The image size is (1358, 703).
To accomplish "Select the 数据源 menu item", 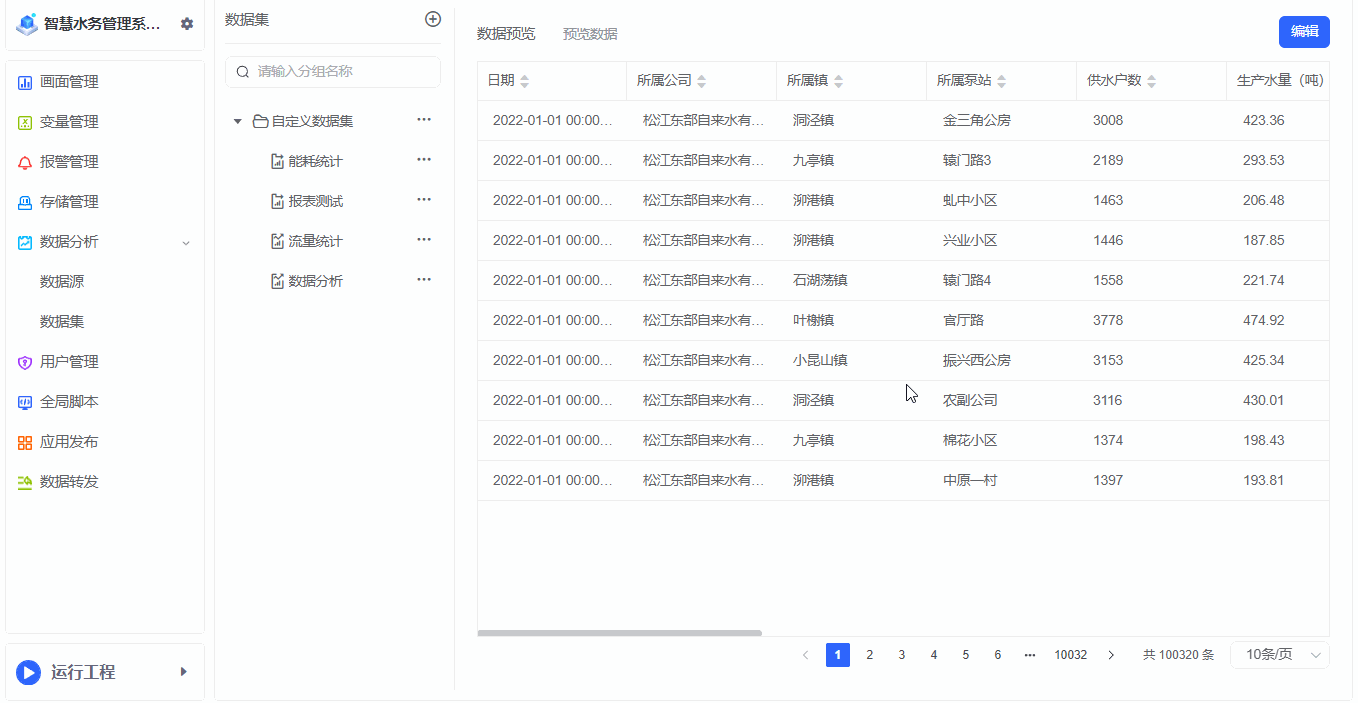I will pos(60,281).
